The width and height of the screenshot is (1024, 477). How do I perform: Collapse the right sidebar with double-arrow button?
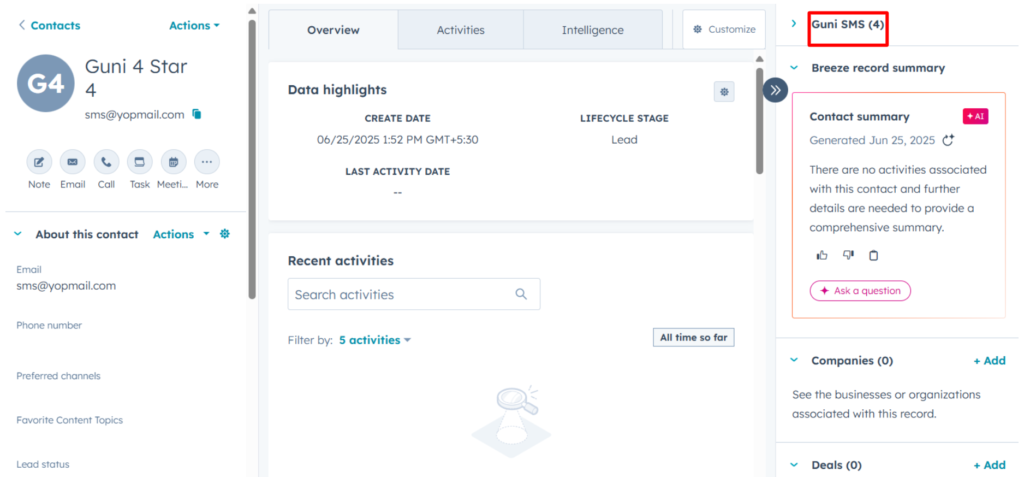[x=775, y=90]
